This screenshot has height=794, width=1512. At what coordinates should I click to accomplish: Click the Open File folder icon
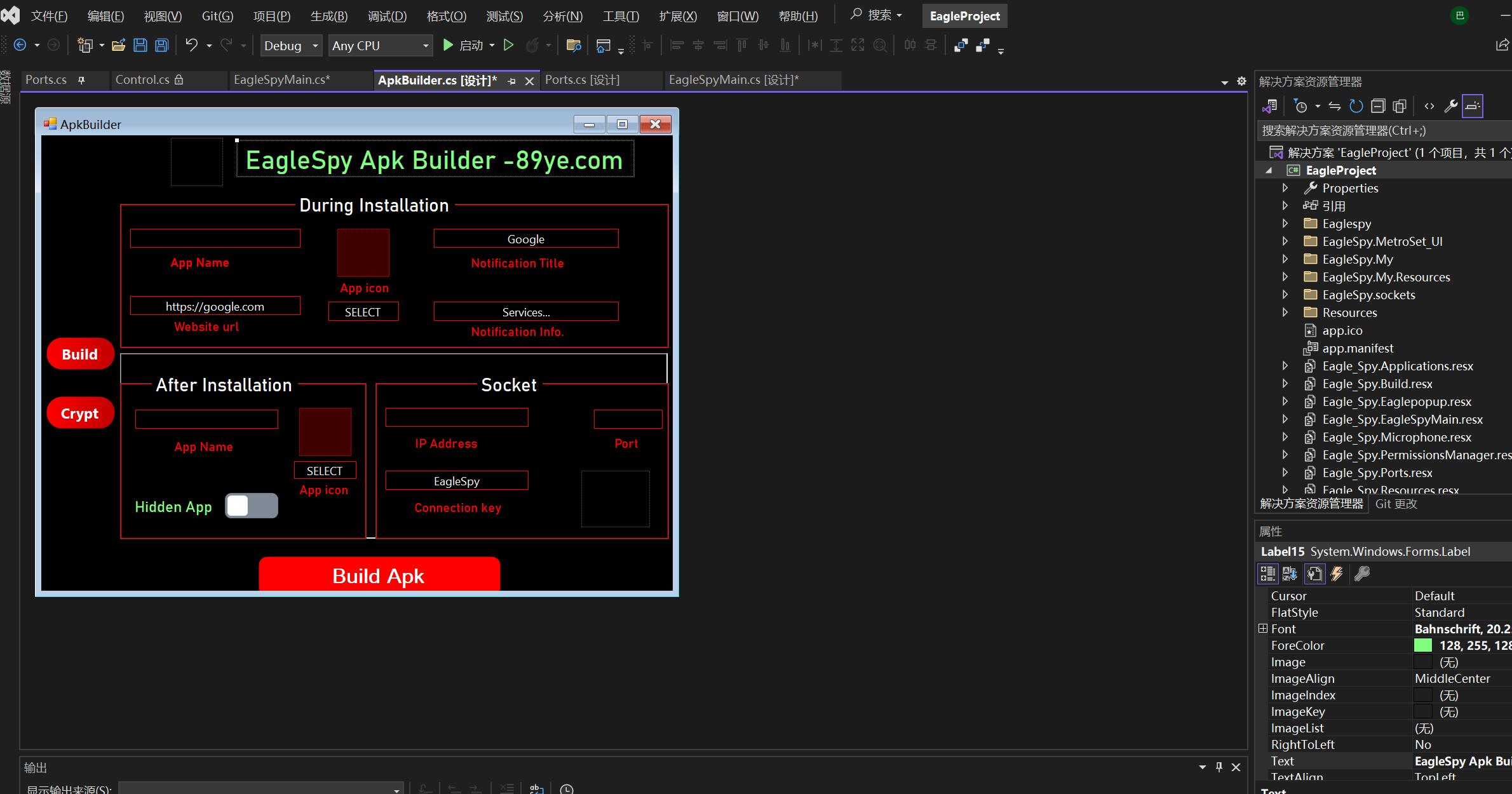pos(118,45)
